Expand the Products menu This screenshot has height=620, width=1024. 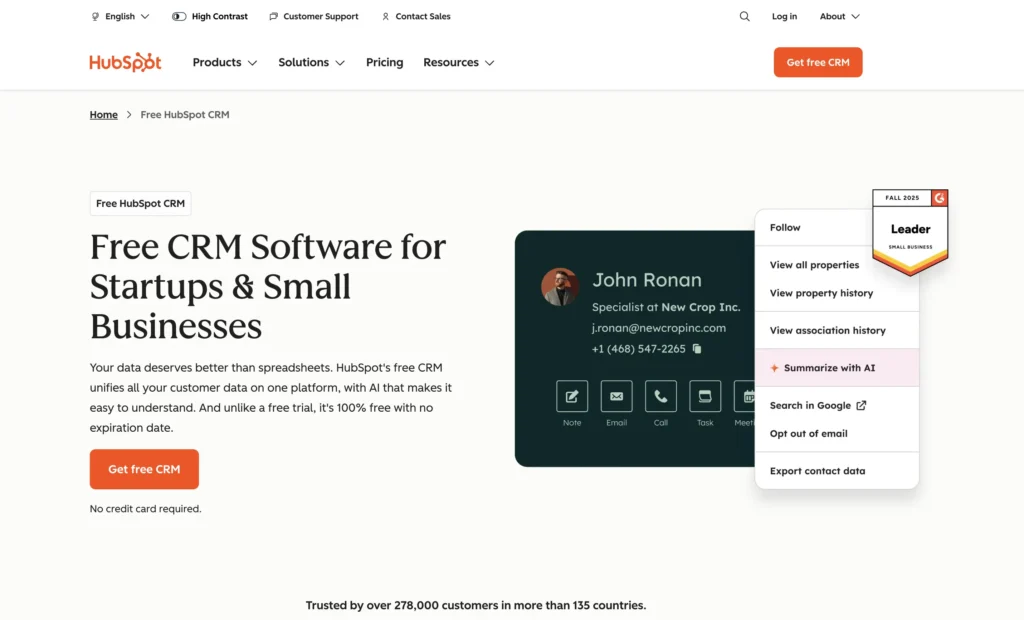click(224, 62)
